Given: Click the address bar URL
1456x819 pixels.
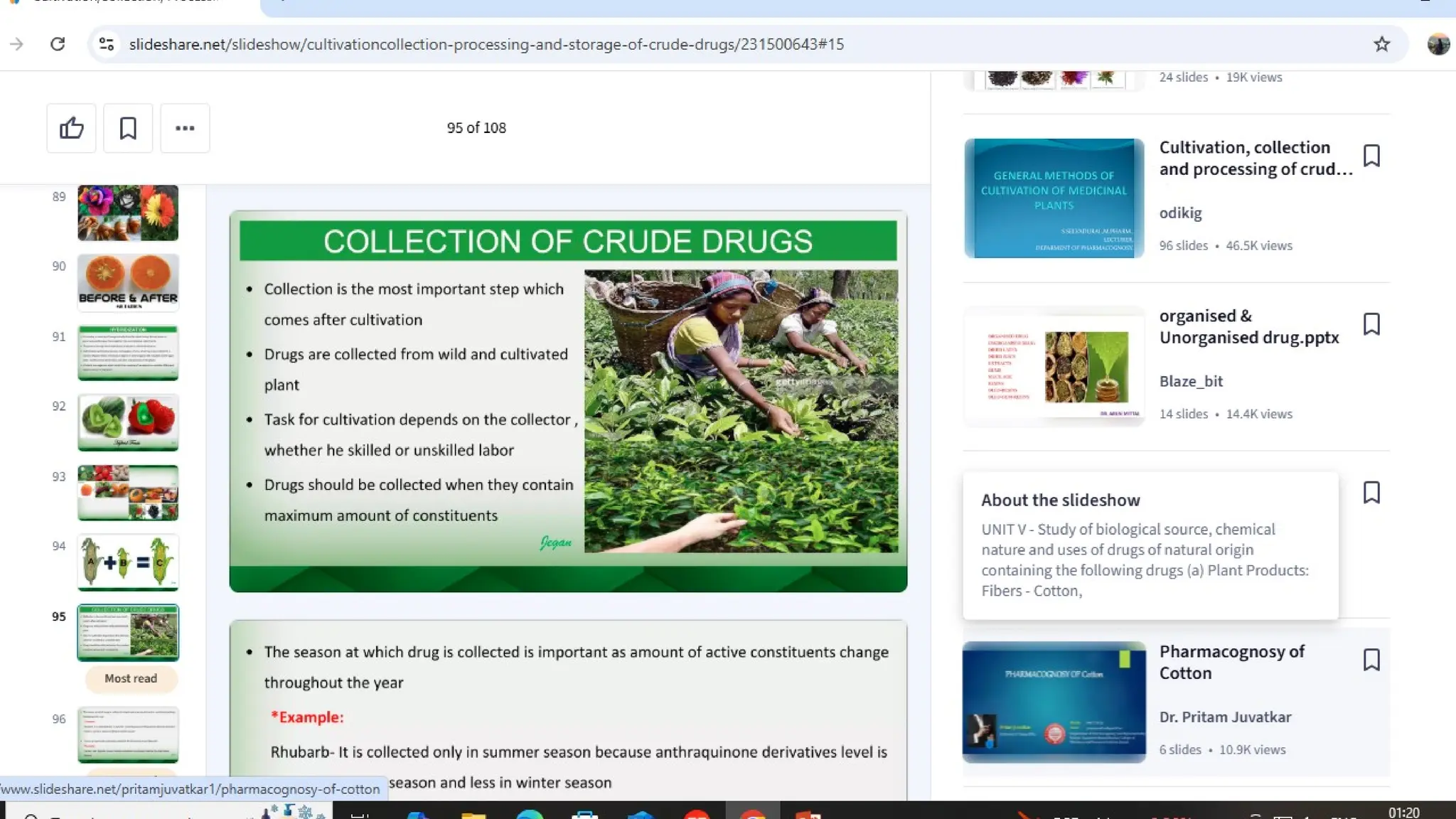Looking at the screenshot, I should point(486,44).
